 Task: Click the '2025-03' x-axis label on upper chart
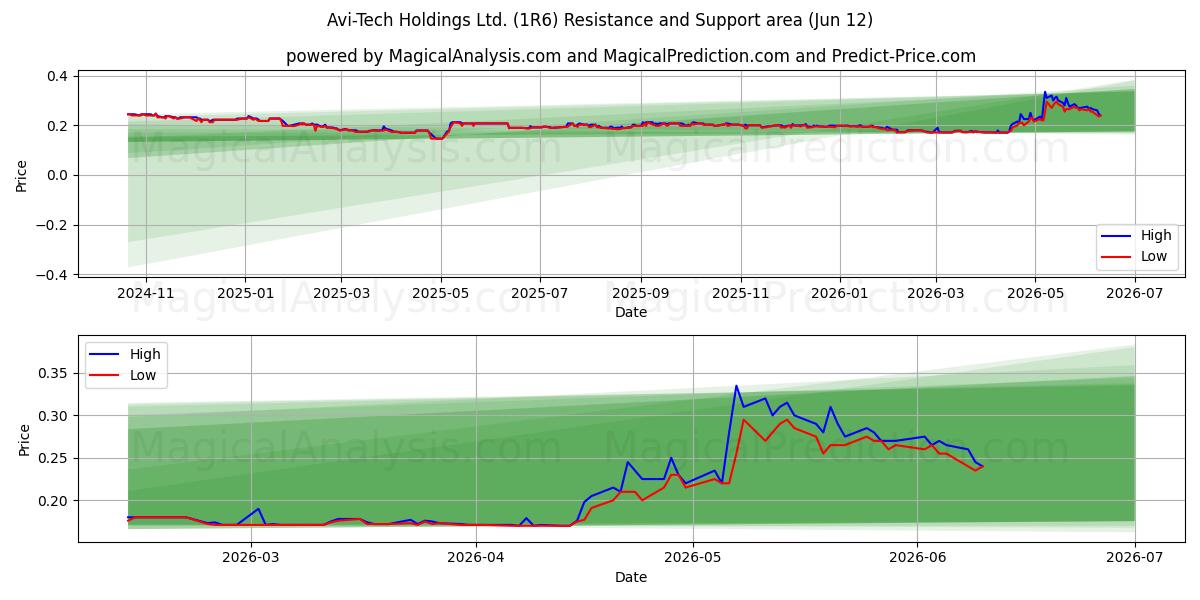click(341, 293)
